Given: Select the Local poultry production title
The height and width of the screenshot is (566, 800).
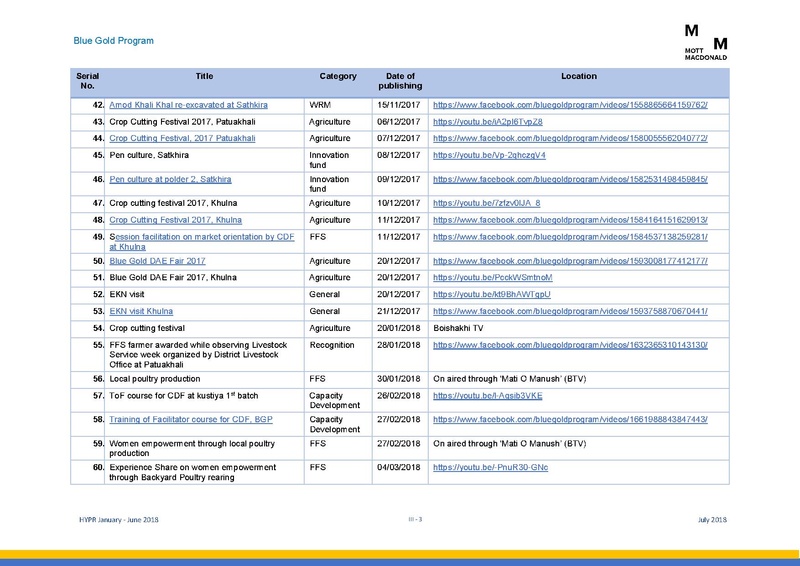Looking at the screenshot, I should (x=155, y=379).
